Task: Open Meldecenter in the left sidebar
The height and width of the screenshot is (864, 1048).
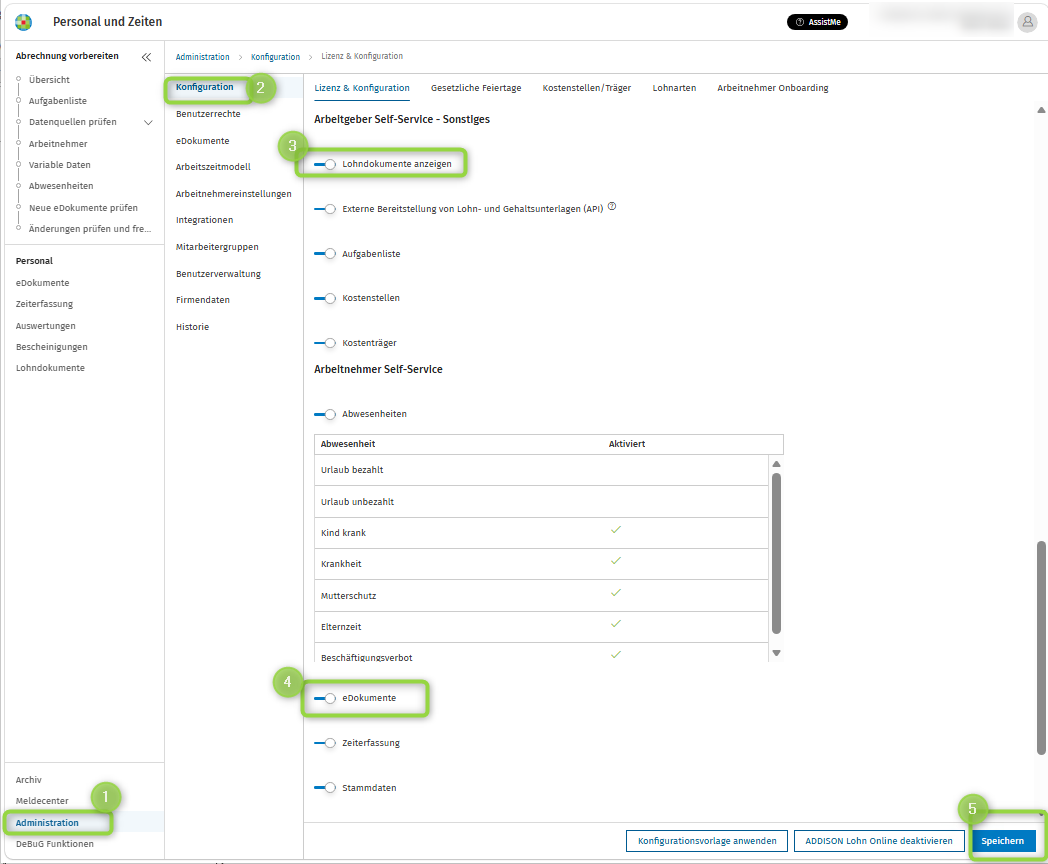Action: tap(42, 801)
